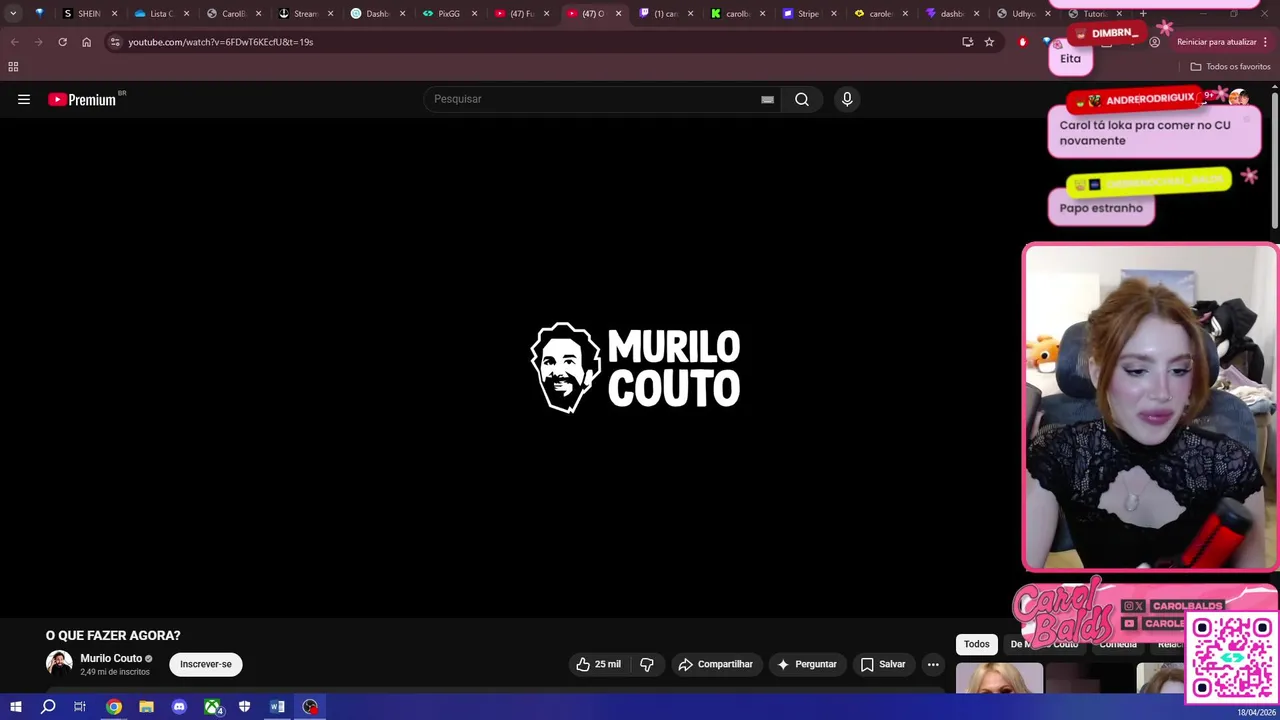Click the video player area
This screenshot has width=1280, height=720.
pos(510,368)
